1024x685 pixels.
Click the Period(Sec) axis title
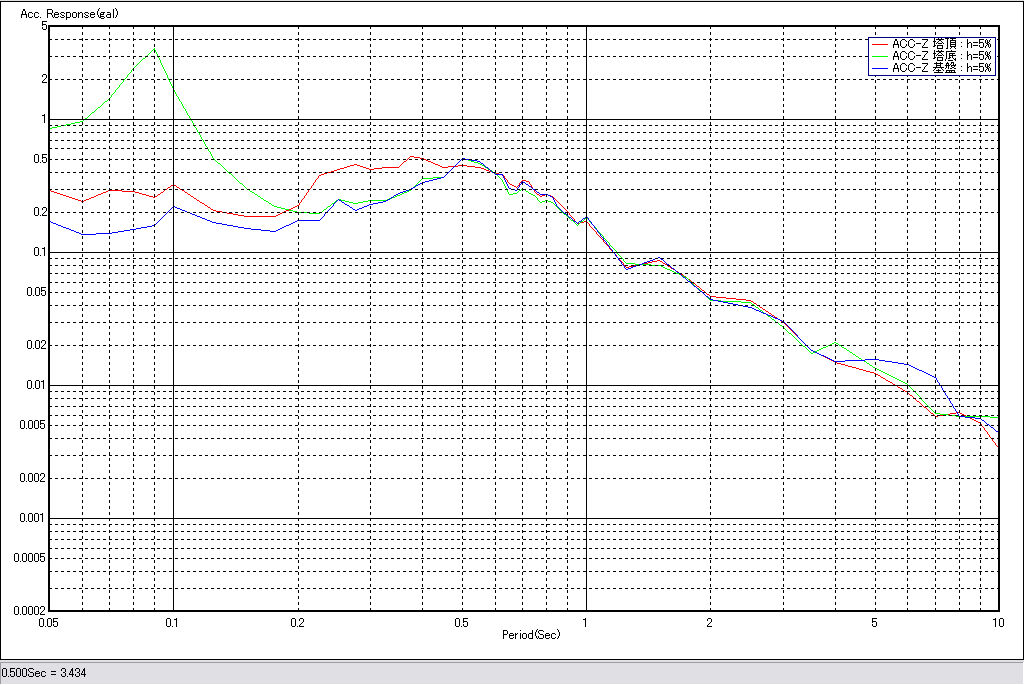tap(531, 635)
